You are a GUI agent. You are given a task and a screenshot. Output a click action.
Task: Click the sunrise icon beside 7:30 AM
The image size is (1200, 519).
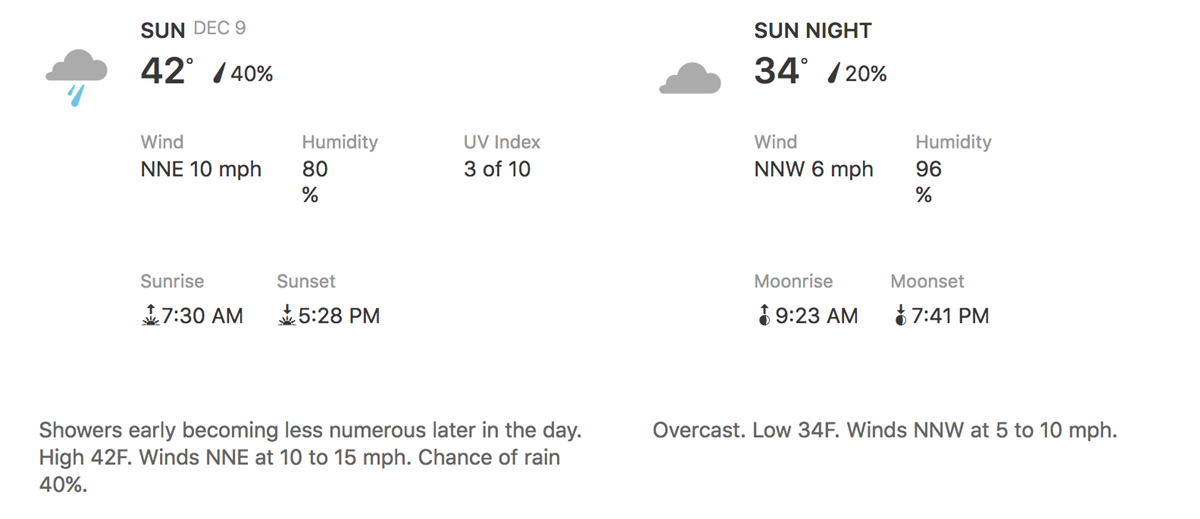point(150,316)
